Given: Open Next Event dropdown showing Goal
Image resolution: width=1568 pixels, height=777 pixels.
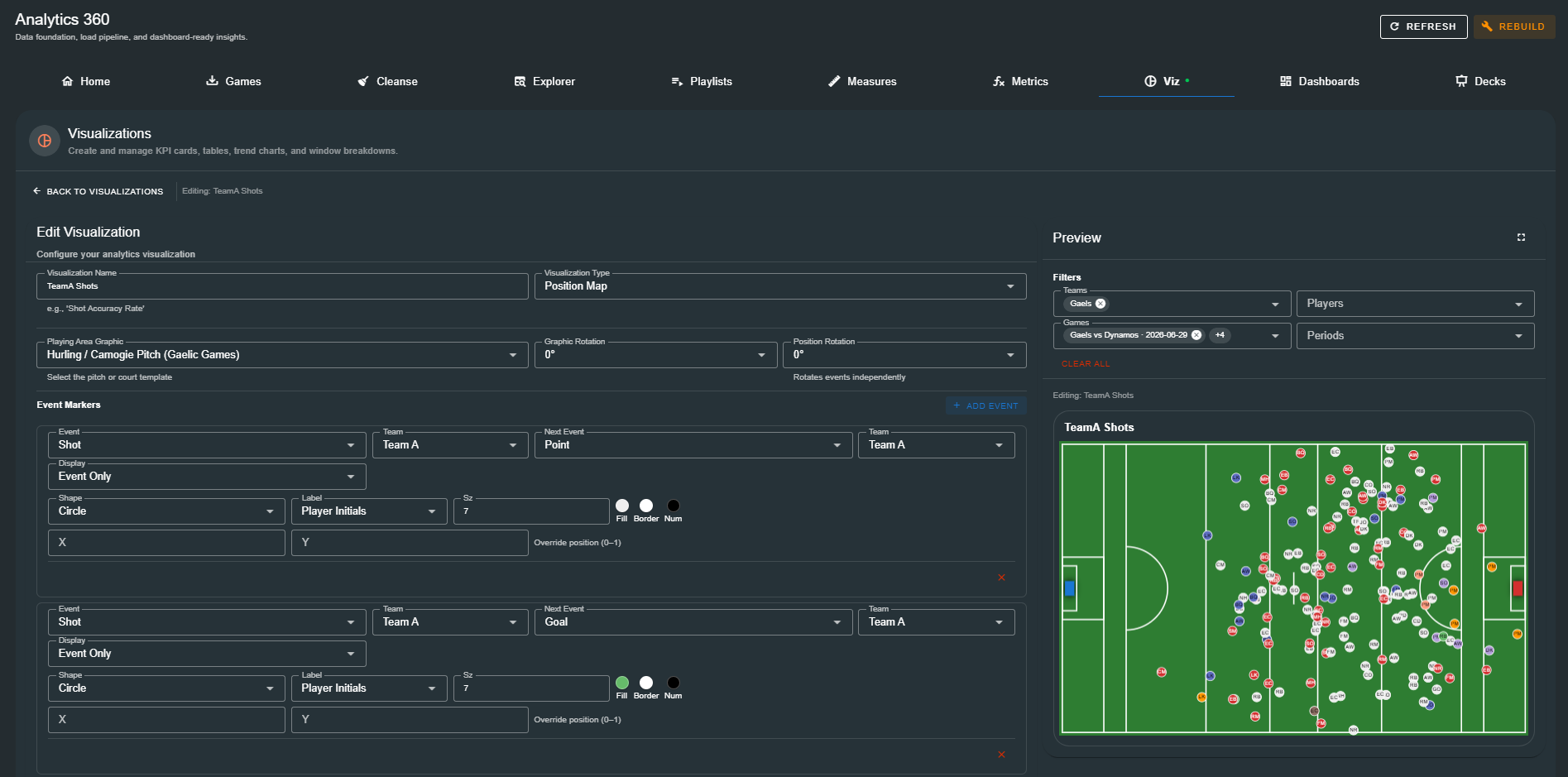Looking at the screenshot, I should click(x=693, y=622).
